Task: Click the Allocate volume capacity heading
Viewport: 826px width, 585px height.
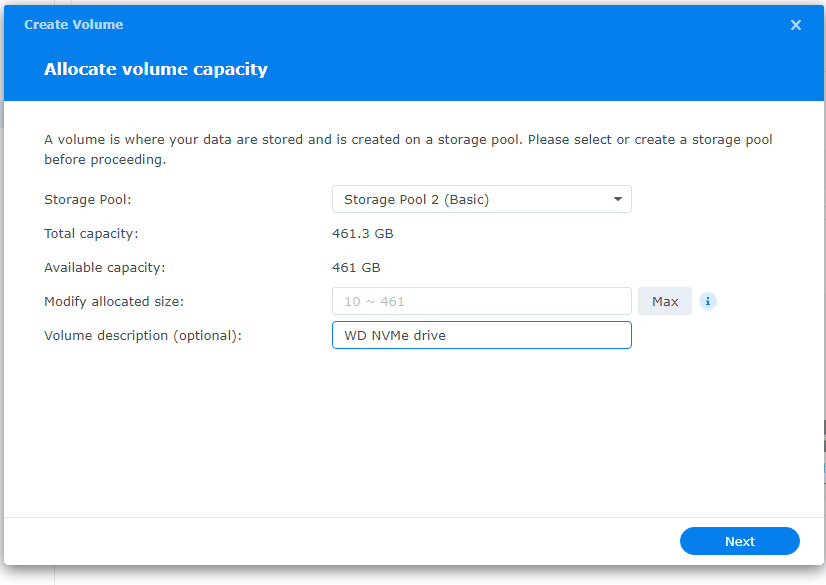Action: (x=156, y=69)
